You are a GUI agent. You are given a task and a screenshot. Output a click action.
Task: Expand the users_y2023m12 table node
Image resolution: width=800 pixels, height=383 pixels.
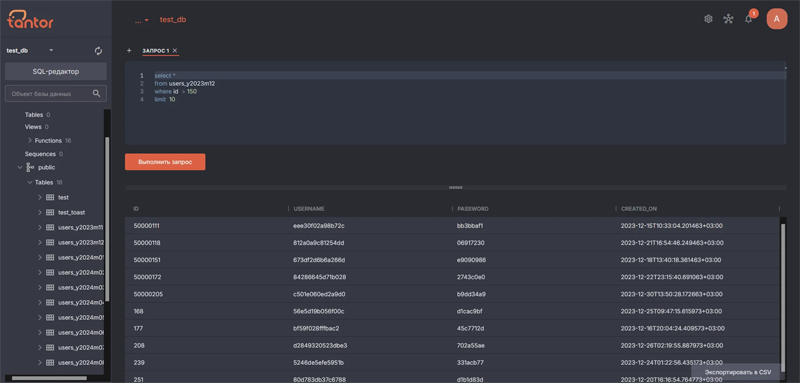40,242
